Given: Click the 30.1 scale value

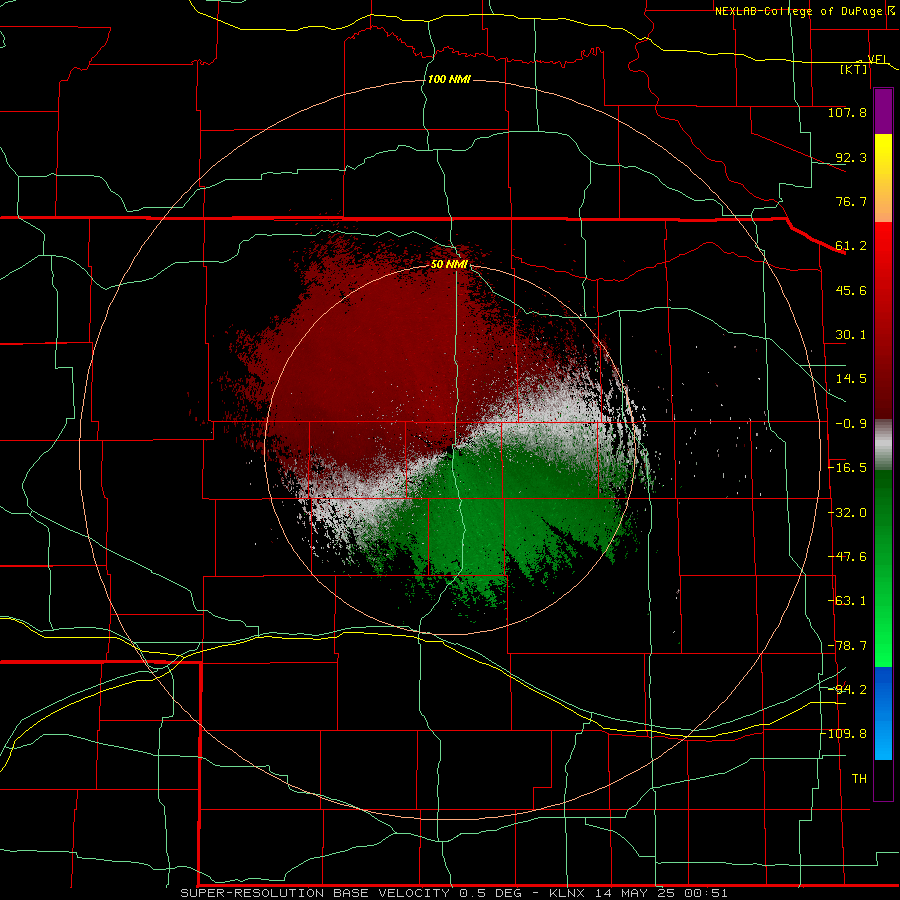Looking at the screenshot, I should [851, 335].
